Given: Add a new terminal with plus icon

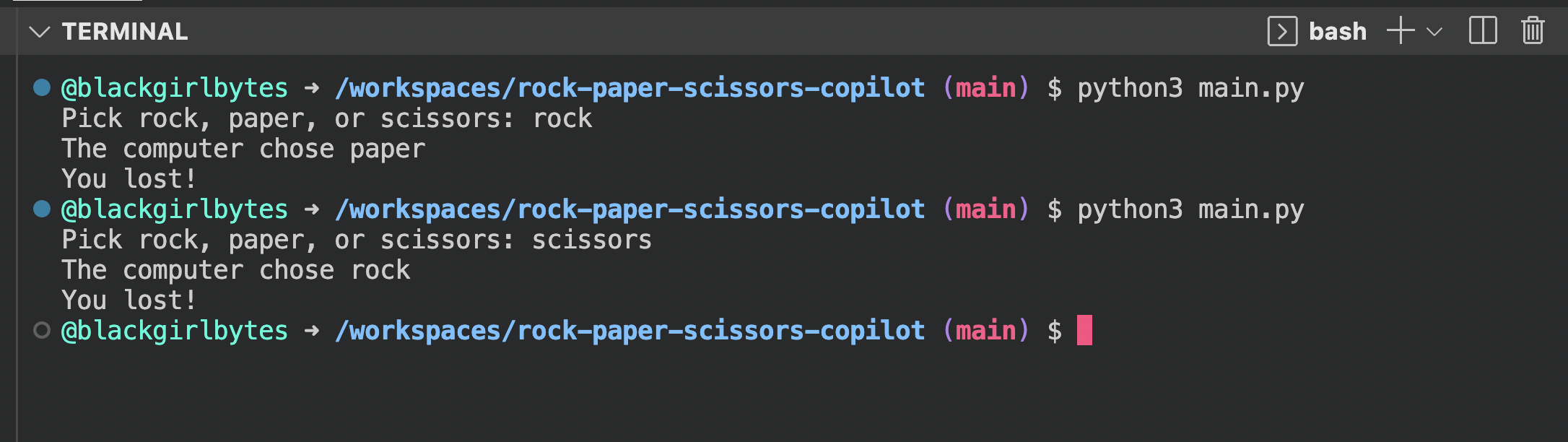Looking at the screenshot, I should tap(1401, 31).
